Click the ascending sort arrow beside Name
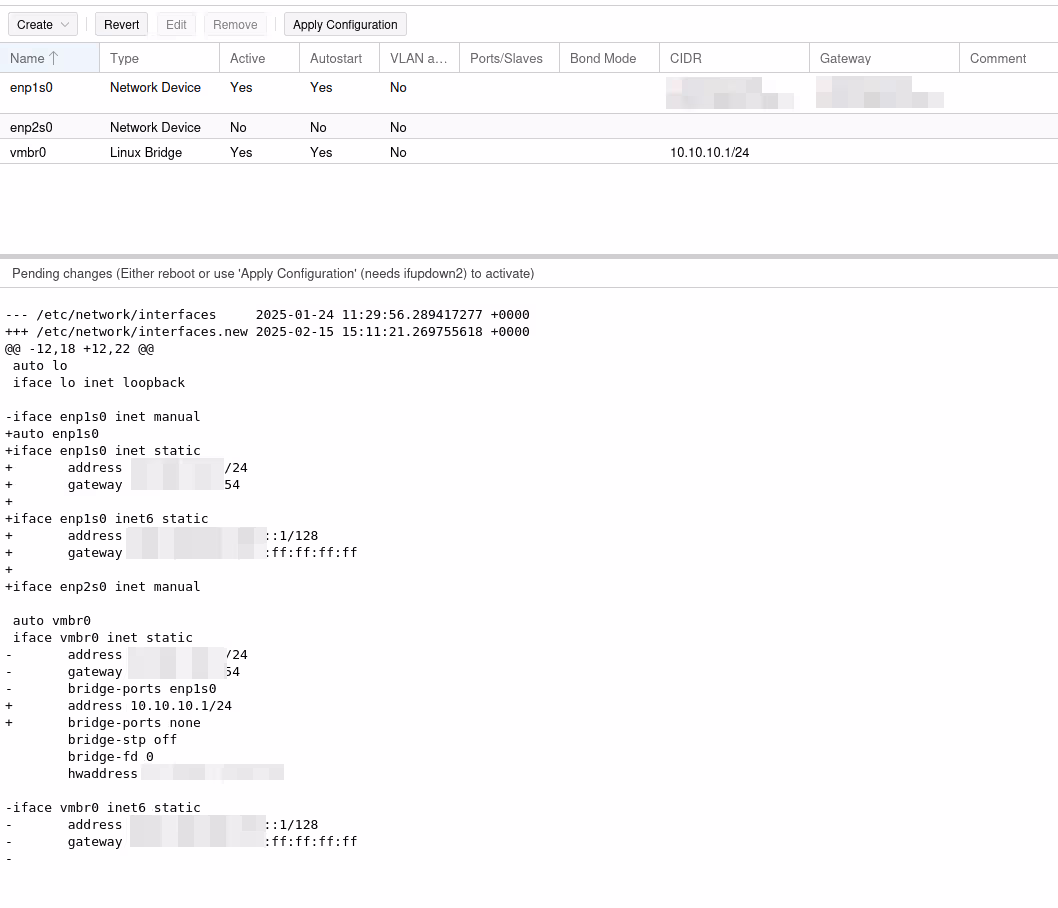 (54, 58)
